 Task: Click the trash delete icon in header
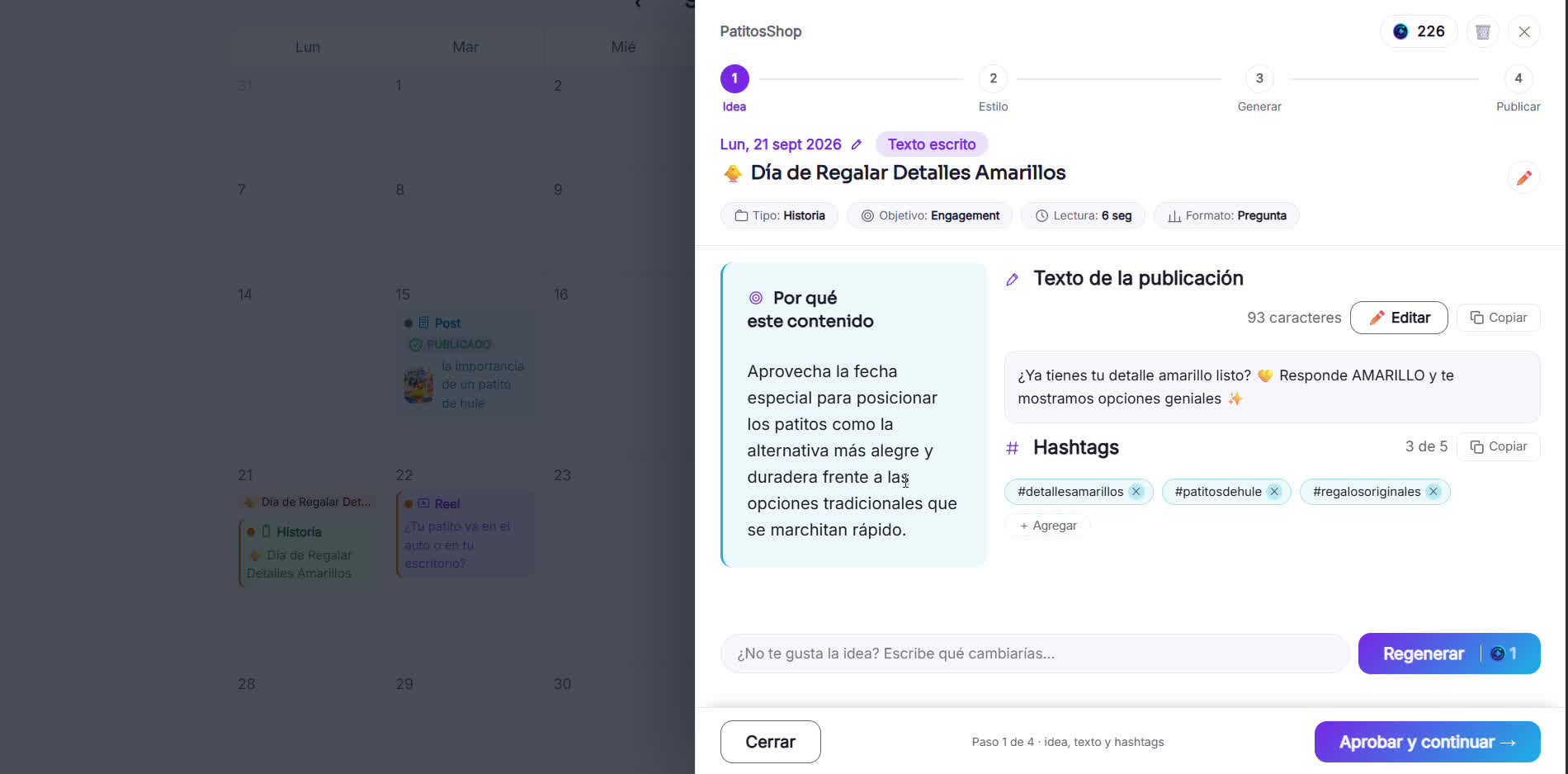pyautogui.click(x=1483, y=31)
